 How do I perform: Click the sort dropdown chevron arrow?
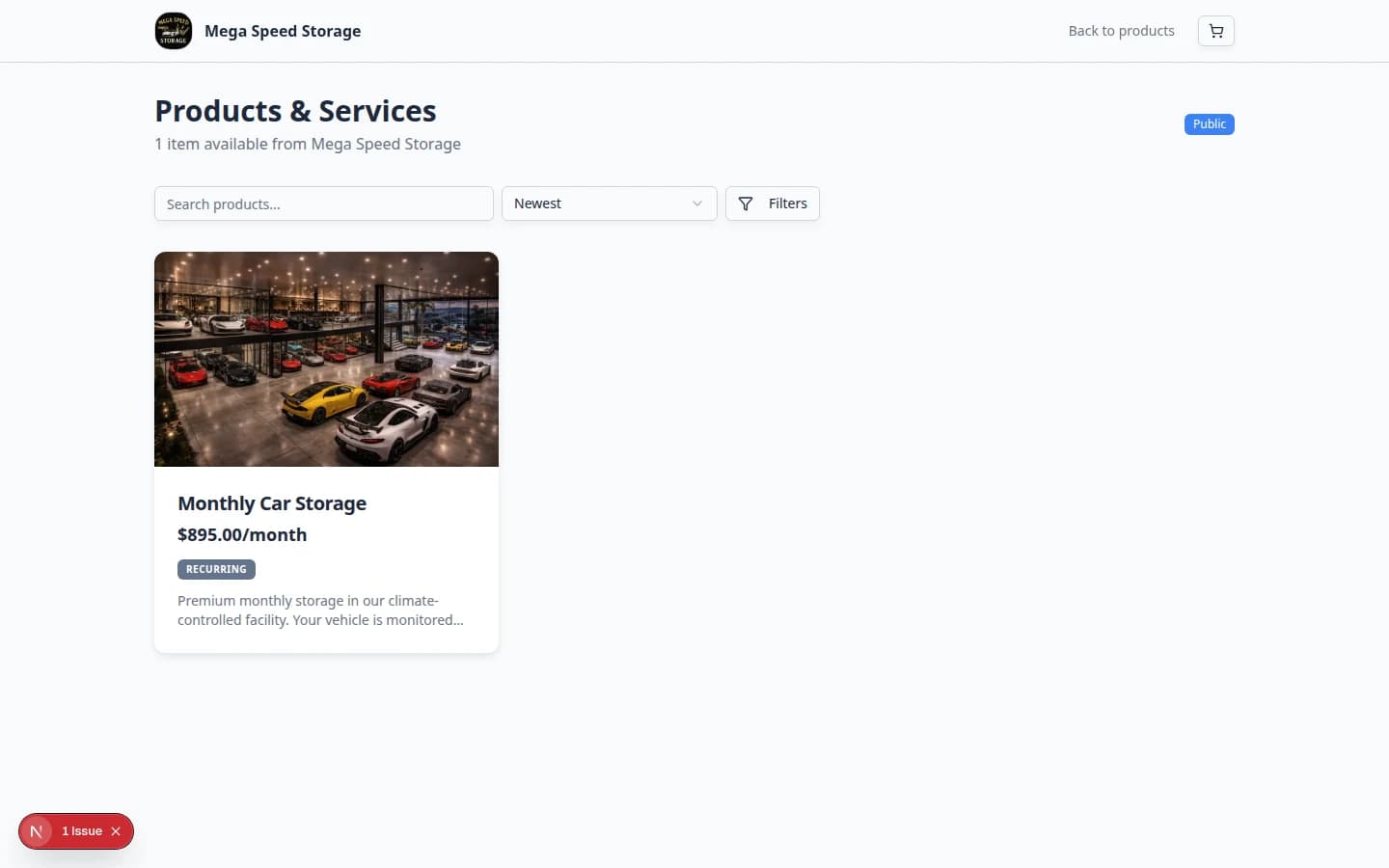697,203
